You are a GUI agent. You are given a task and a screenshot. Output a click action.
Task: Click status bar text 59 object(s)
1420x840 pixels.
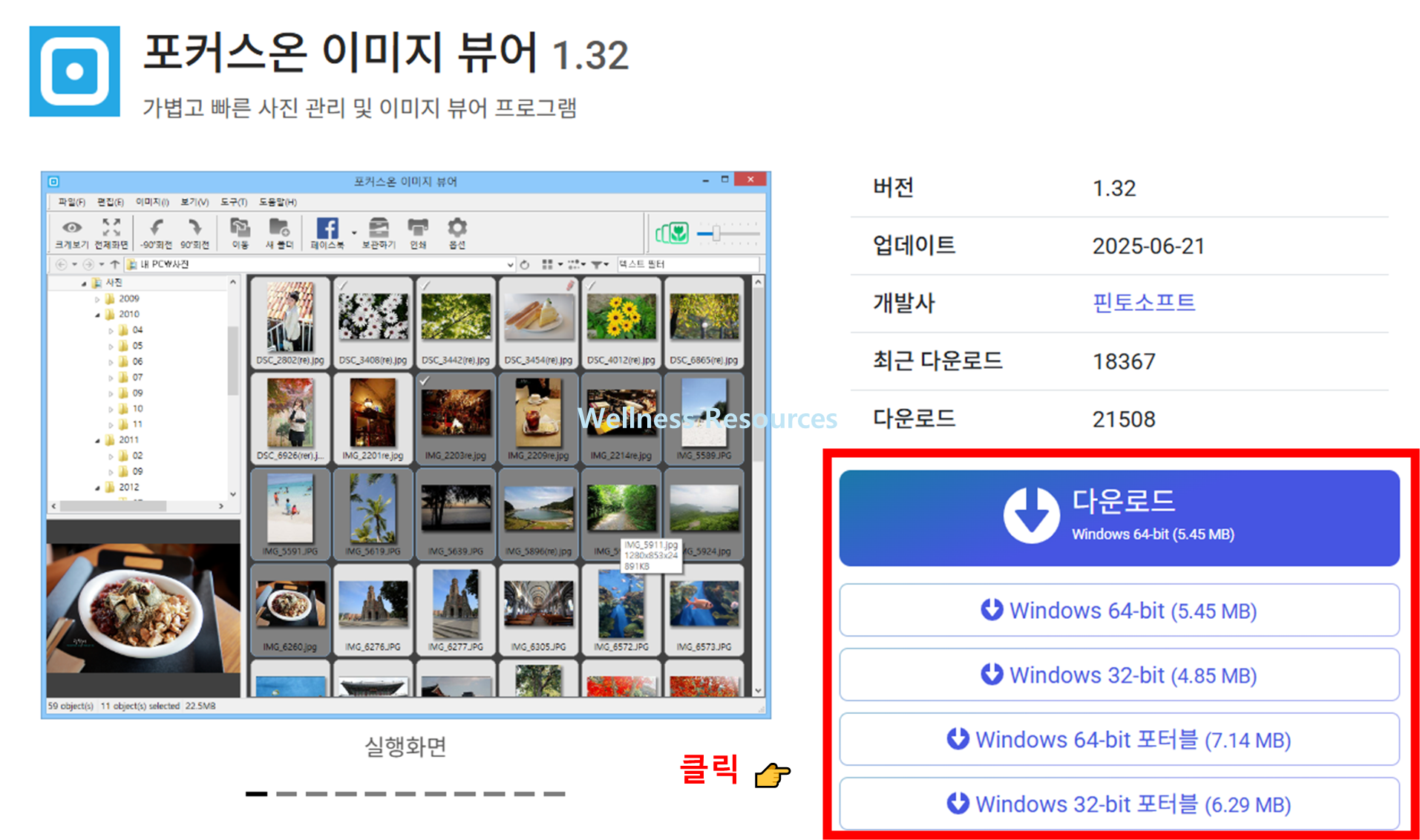pos(71,706)
